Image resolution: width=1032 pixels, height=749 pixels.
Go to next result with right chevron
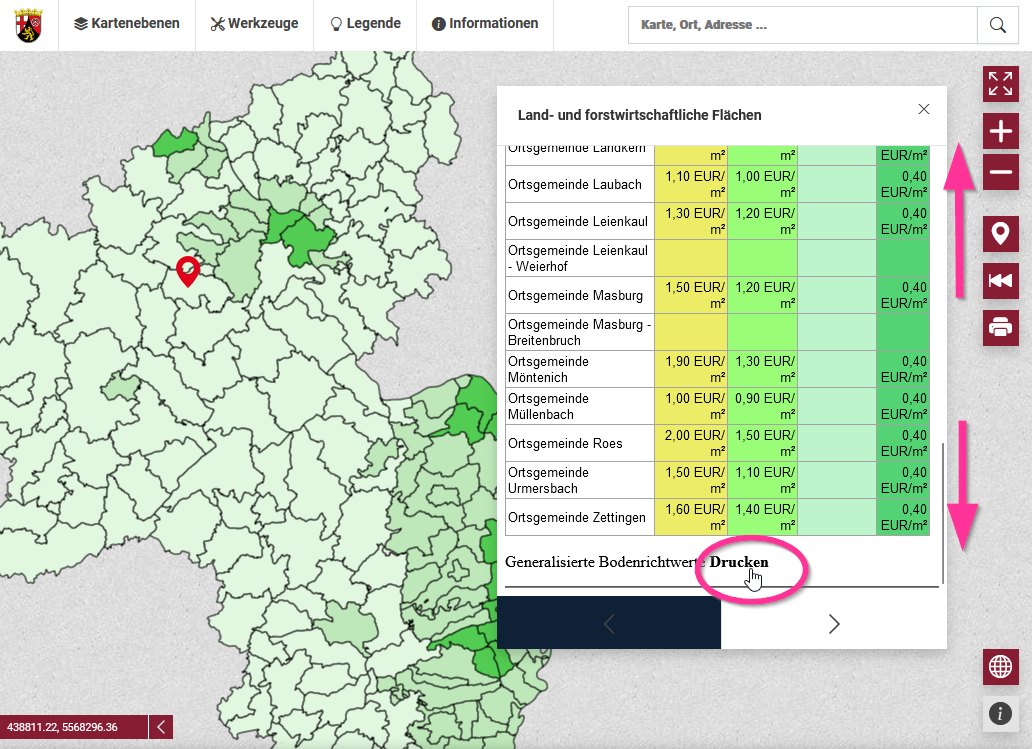click(x=834, y=624)
